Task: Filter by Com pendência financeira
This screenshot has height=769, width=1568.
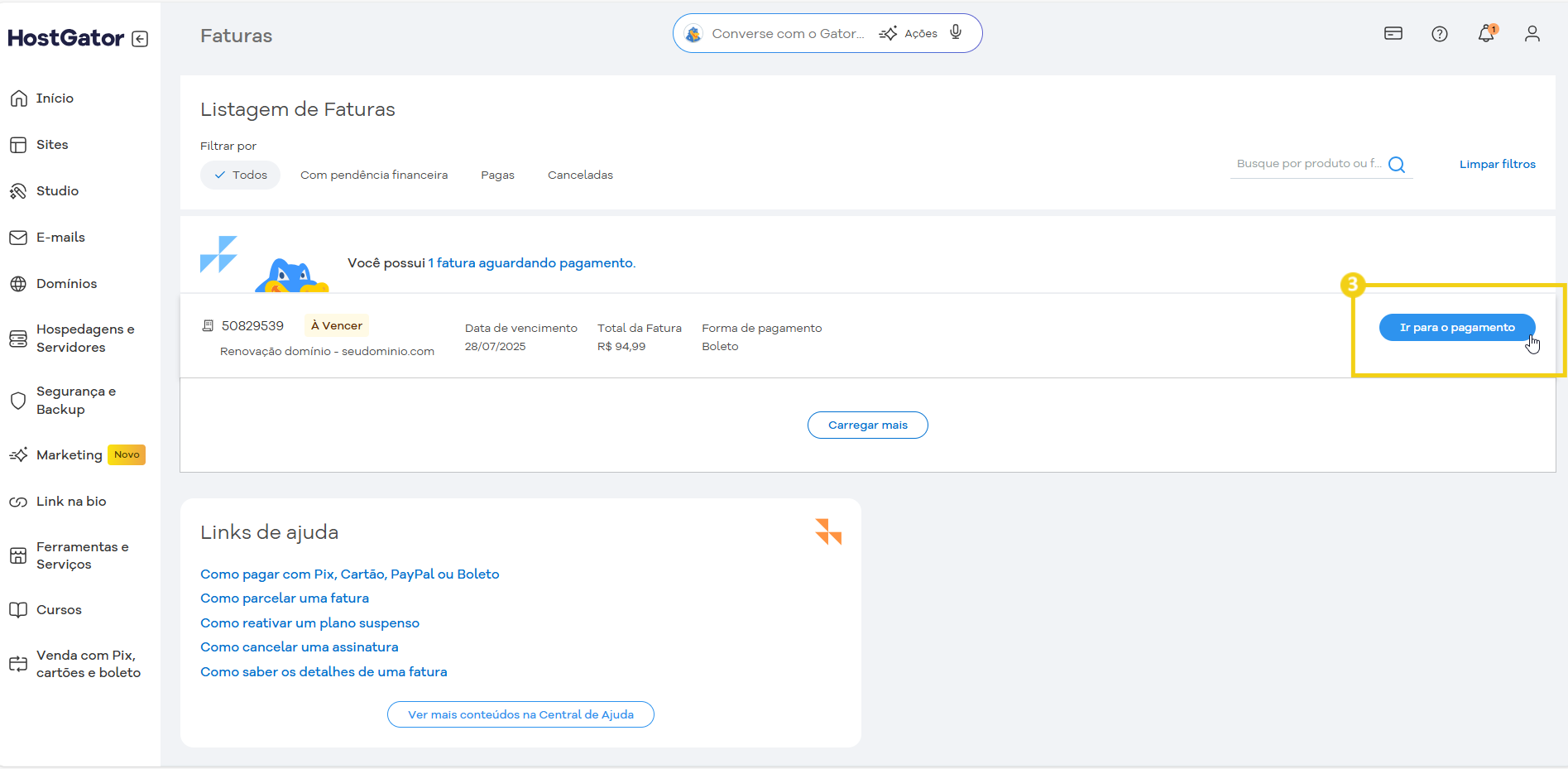Action: (374, 175)
